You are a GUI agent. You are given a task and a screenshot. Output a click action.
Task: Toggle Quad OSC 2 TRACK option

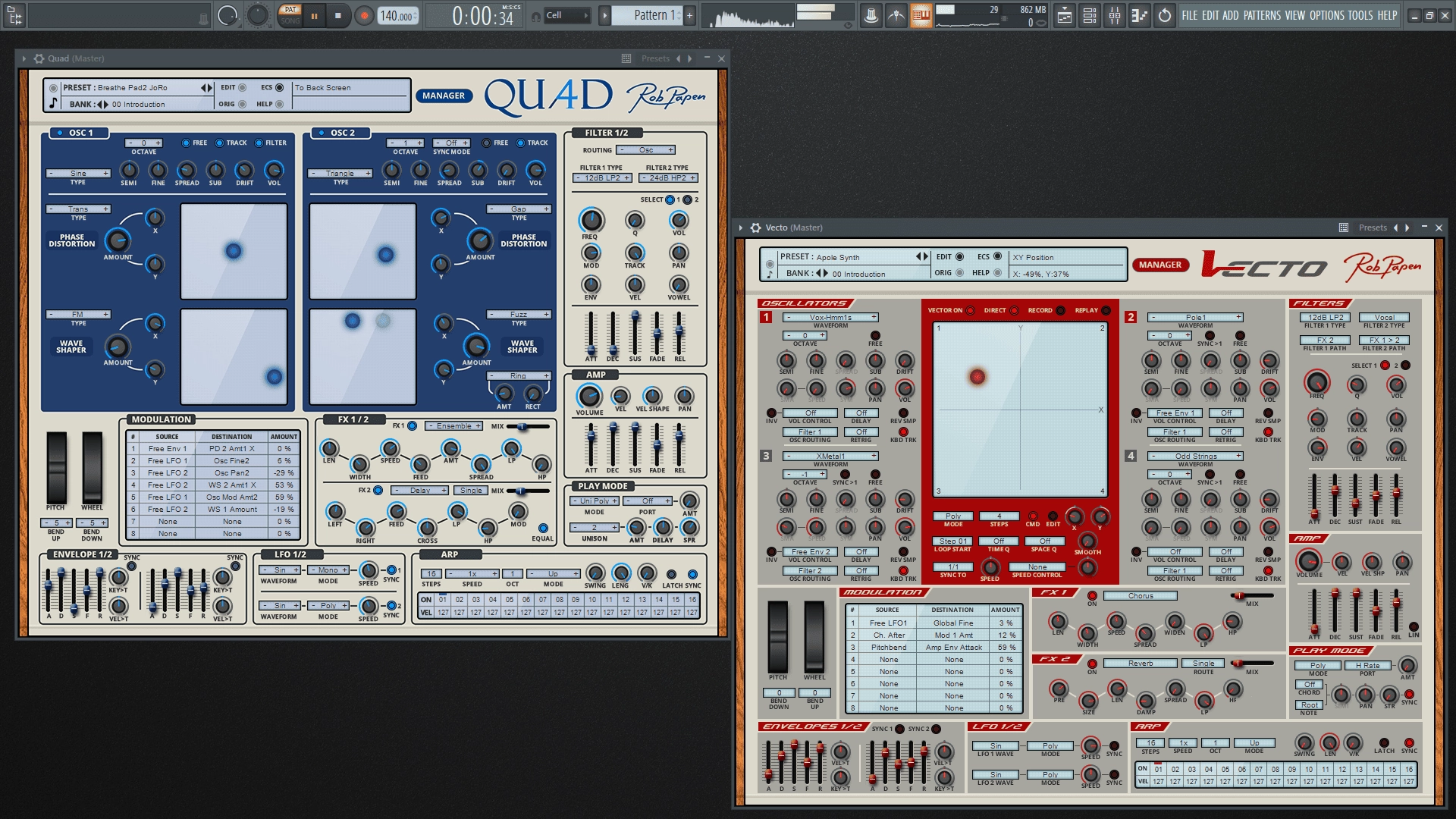click(520, 143)
